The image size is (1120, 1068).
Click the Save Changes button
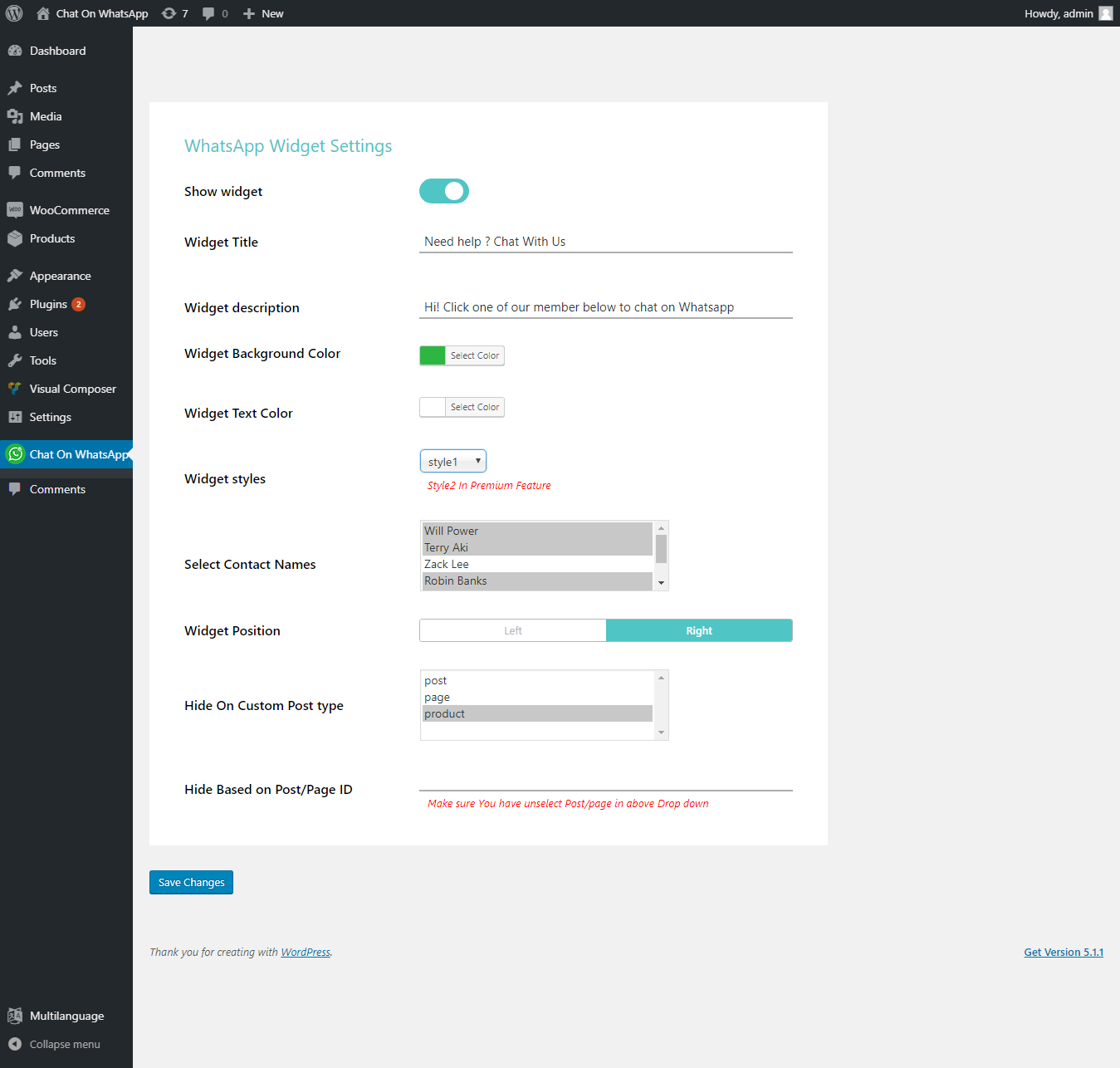(x=191, y=882)
